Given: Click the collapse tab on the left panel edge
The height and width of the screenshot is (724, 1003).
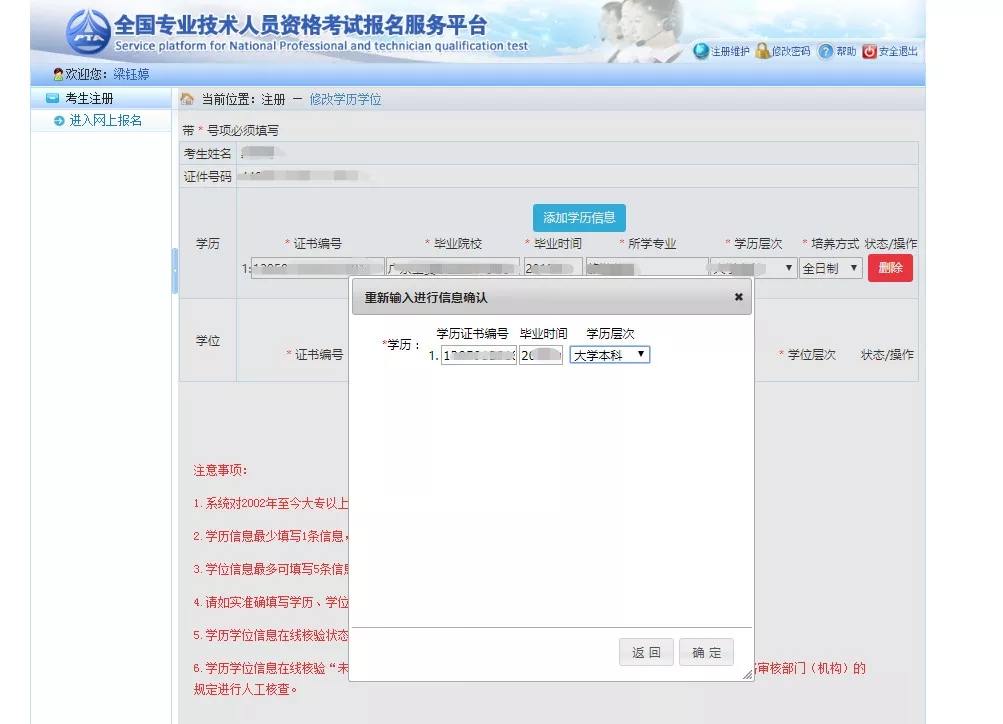Looking at the screenshot, I should pyautogui.click(x=175, y=270).
